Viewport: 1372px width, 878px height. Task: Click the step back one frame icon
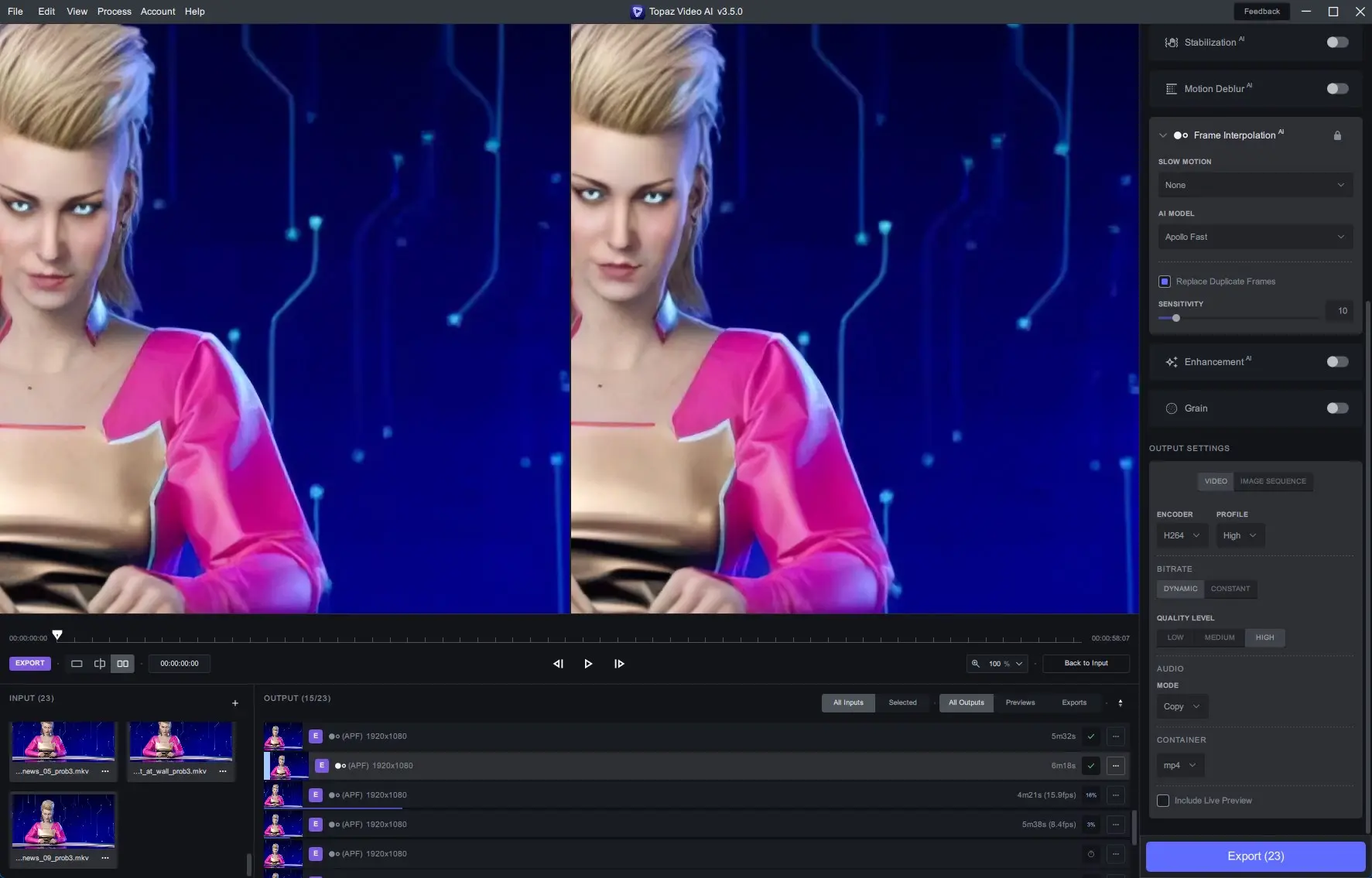pyautogui.click(x=558, y=664)
